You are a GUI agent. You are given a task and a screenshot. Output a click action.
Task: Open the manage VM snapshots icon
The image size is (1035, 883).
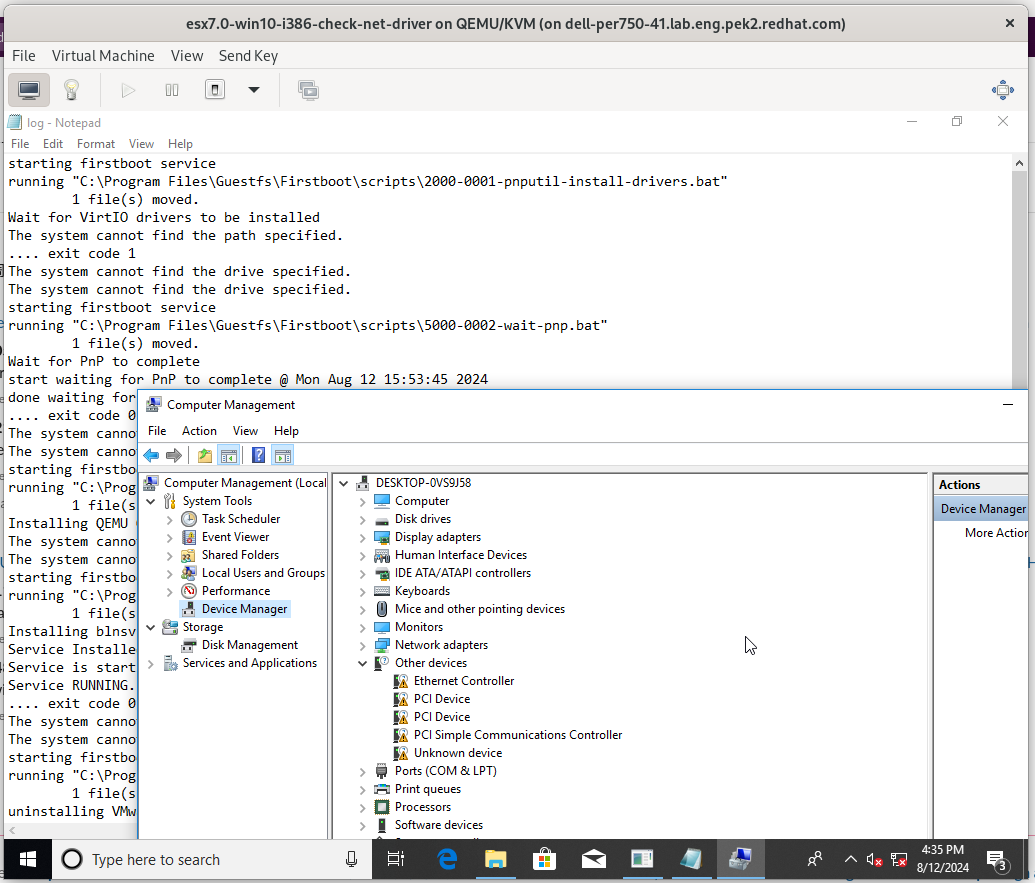[x=308, y=90]
